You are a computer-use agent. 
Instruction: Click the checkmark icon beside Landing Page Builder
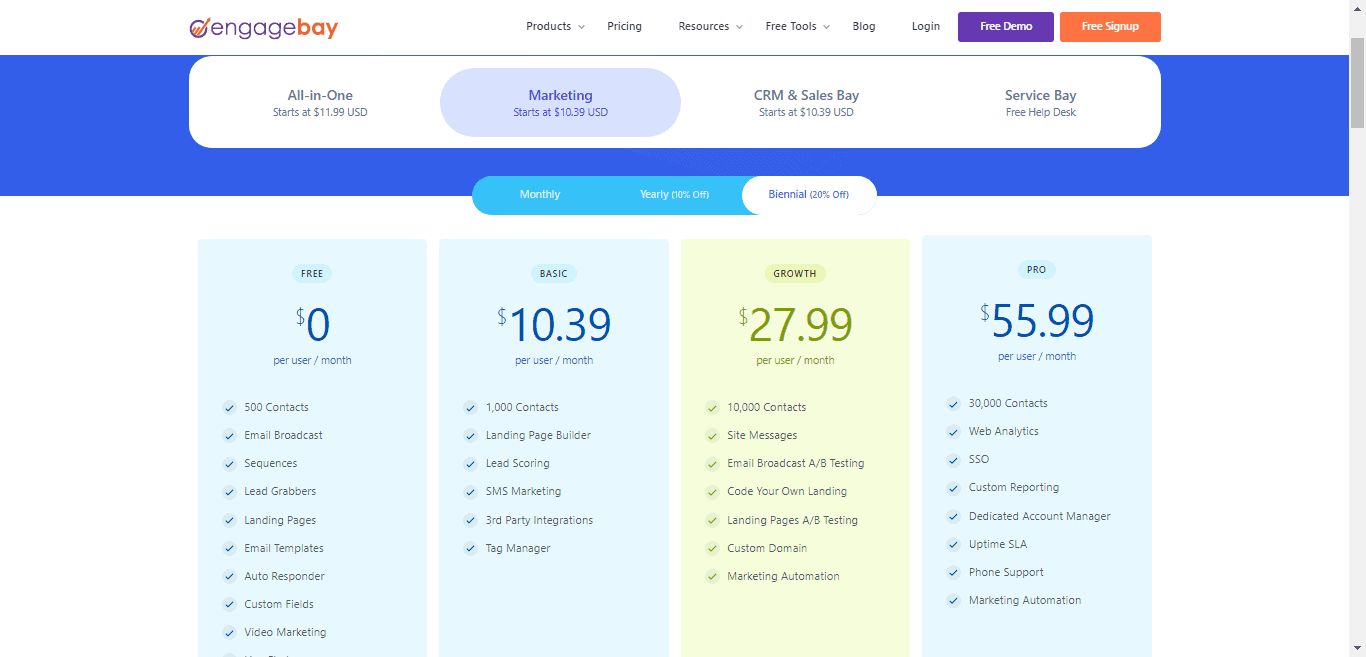pyautogui.click(x=470, y=435)
